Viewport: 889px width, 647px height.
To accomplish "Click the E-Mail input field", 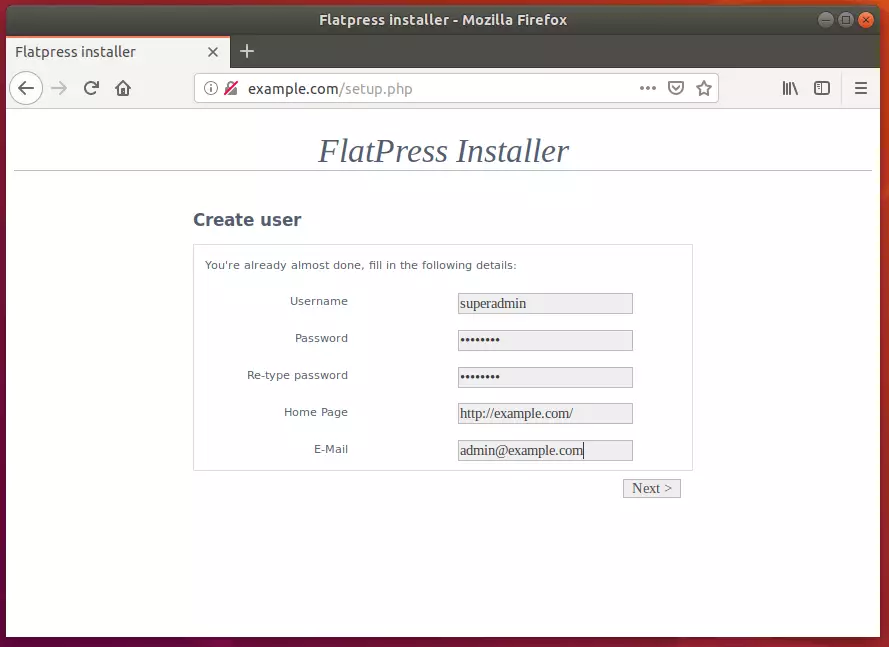I will [x=545, y=450].
